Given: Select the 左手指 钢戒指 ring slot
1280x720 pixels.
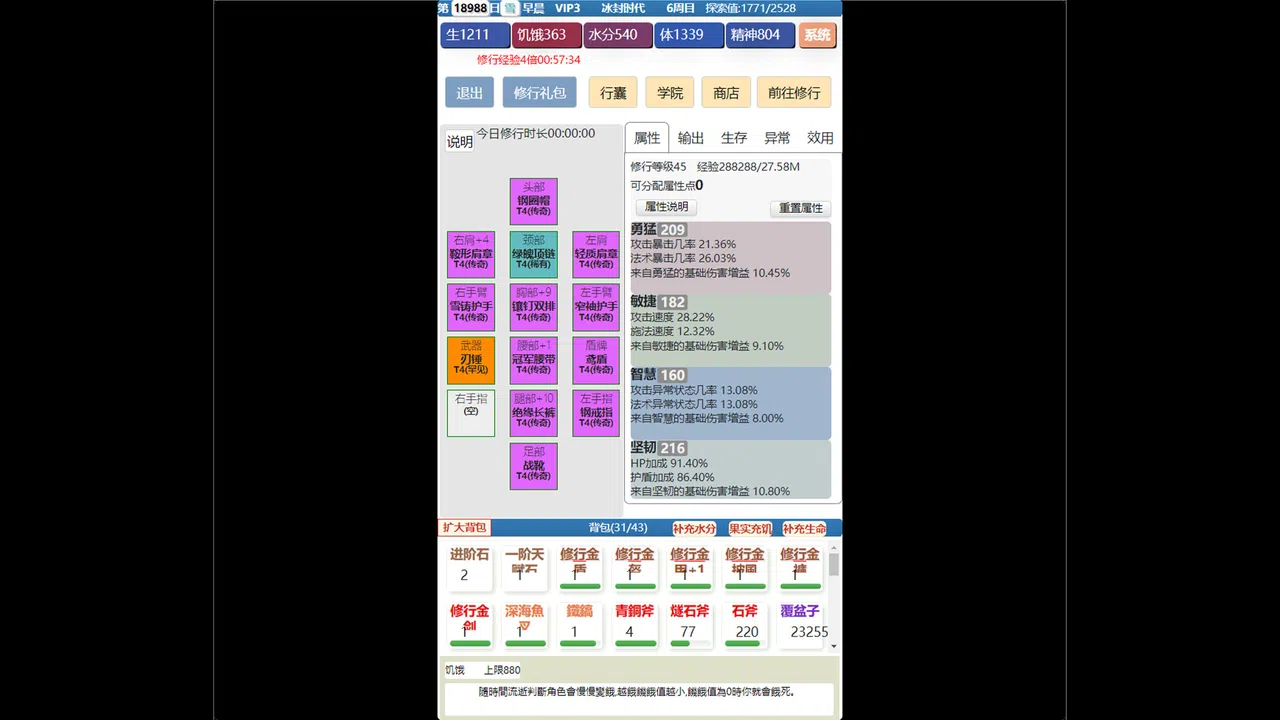Looking at the screenshot, I should click(x=596, y=413).
